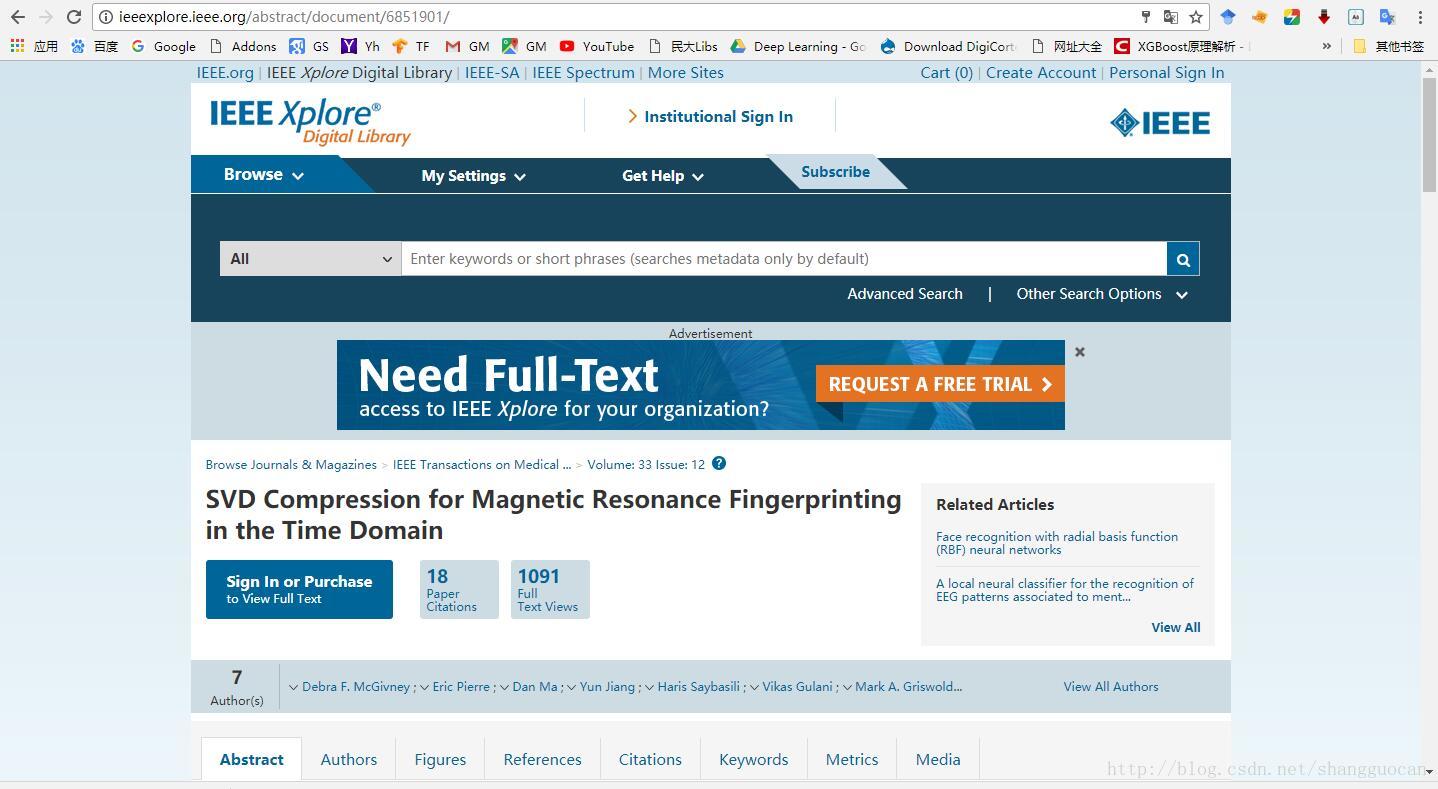Bookmark this page with the star
Screen dimensions: 1438x789
[1196, 17]
